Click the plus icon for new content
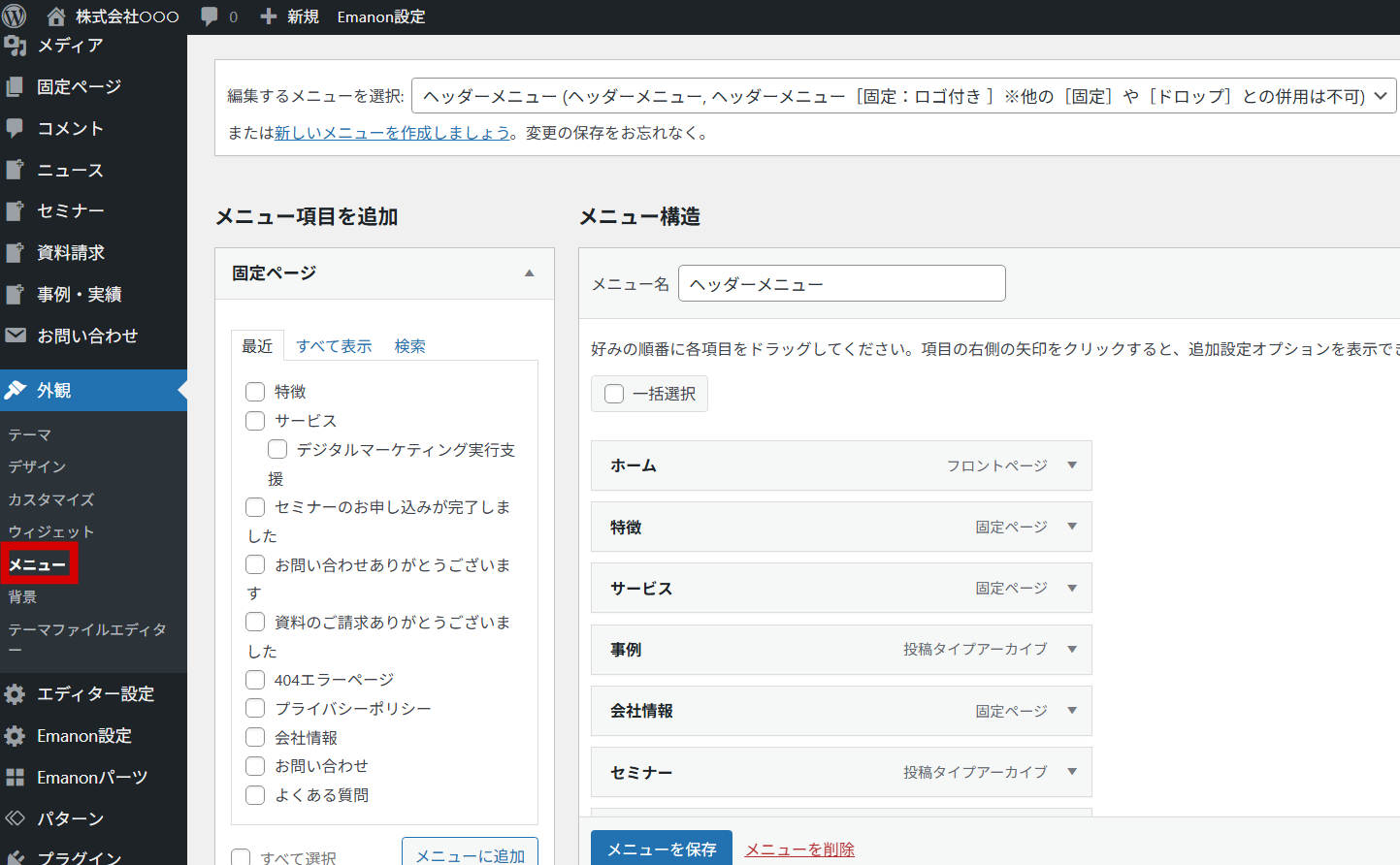Screen dimensions: 1400x865 269,16
